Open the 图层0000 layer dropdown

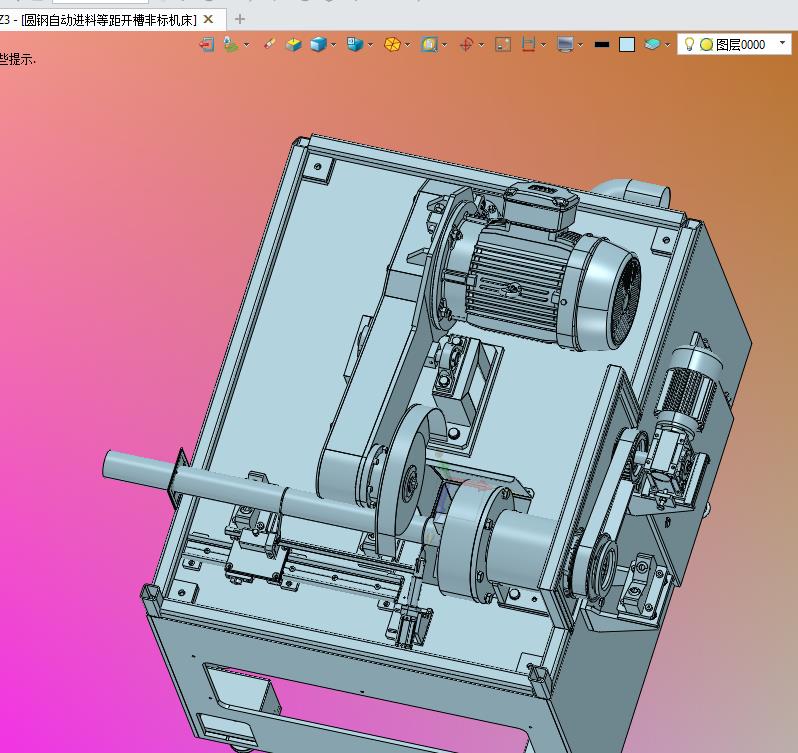coord(782,44)
